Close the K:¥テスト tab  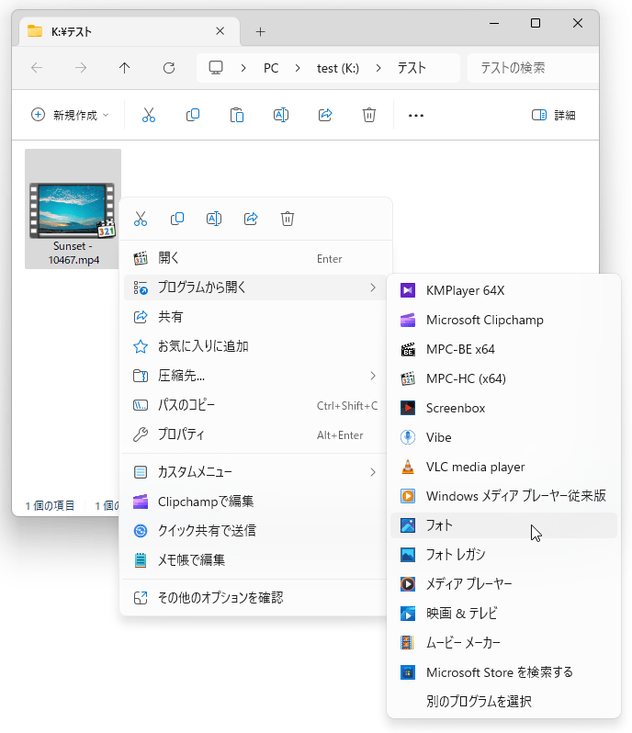point(220,31)
